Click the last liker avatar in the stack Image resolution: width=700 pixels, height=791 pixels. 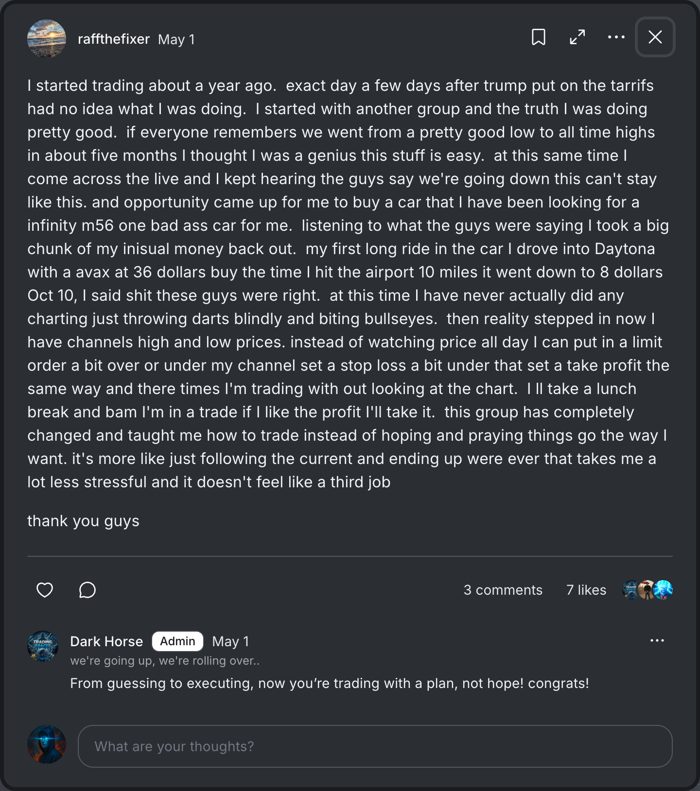[x=664, y=589]
